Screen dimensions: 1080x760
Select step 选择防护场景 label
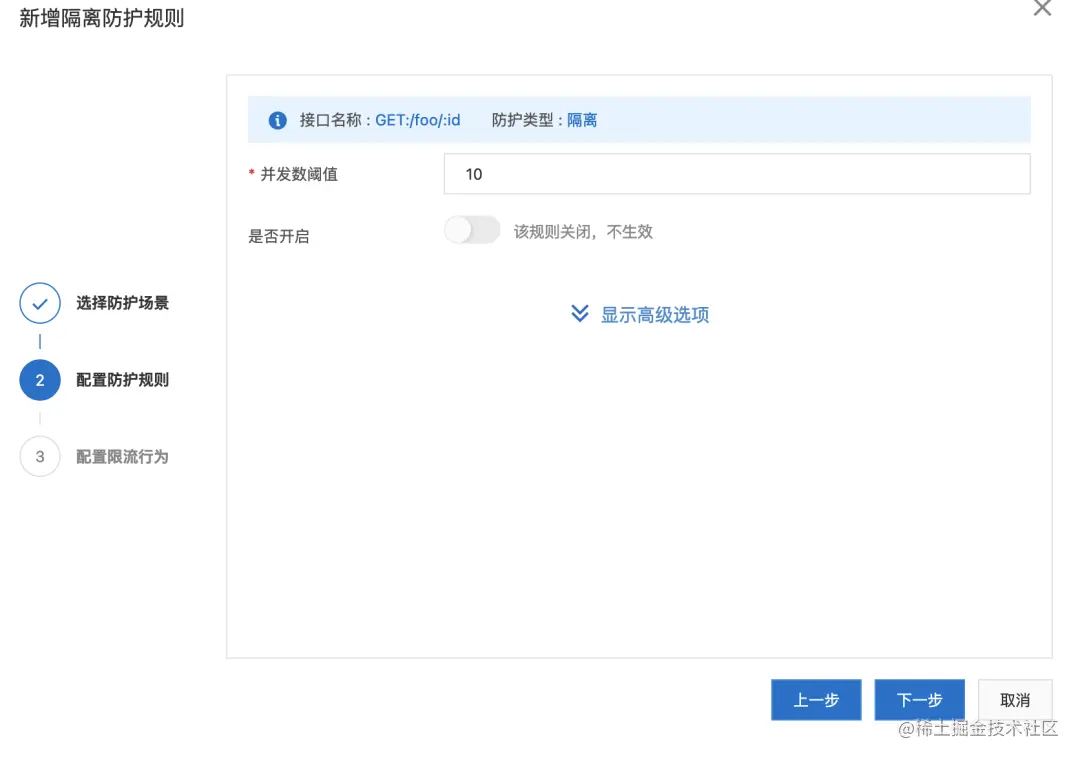122,303
